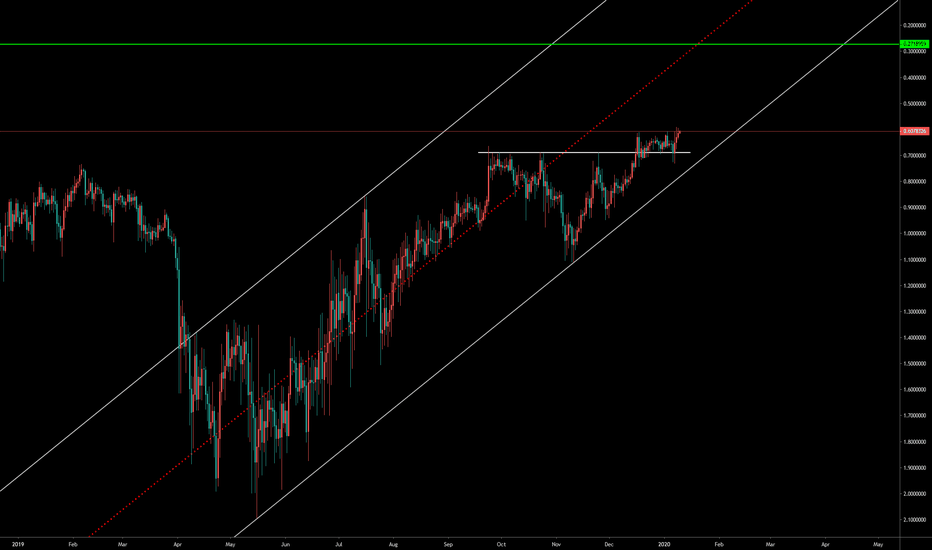Click the 1.5000000 price axis label
Screen dimensions: 932x550
(915, 364)
